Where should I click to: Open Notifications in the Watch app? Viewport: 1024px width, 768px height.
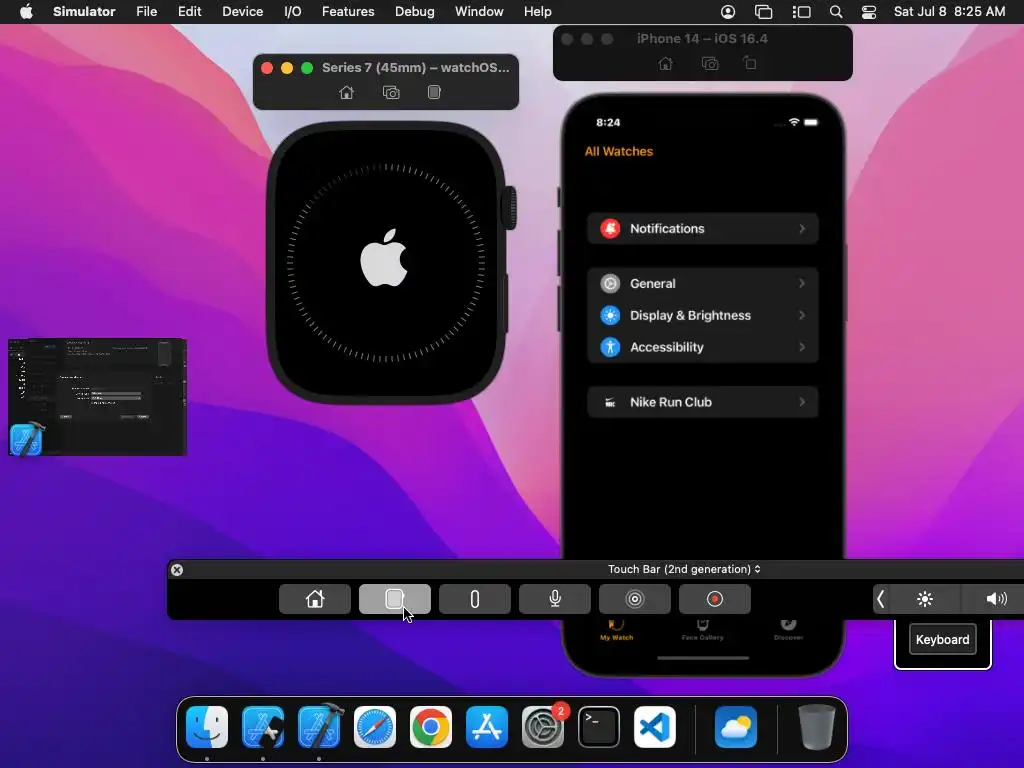[x=702, y=229]
